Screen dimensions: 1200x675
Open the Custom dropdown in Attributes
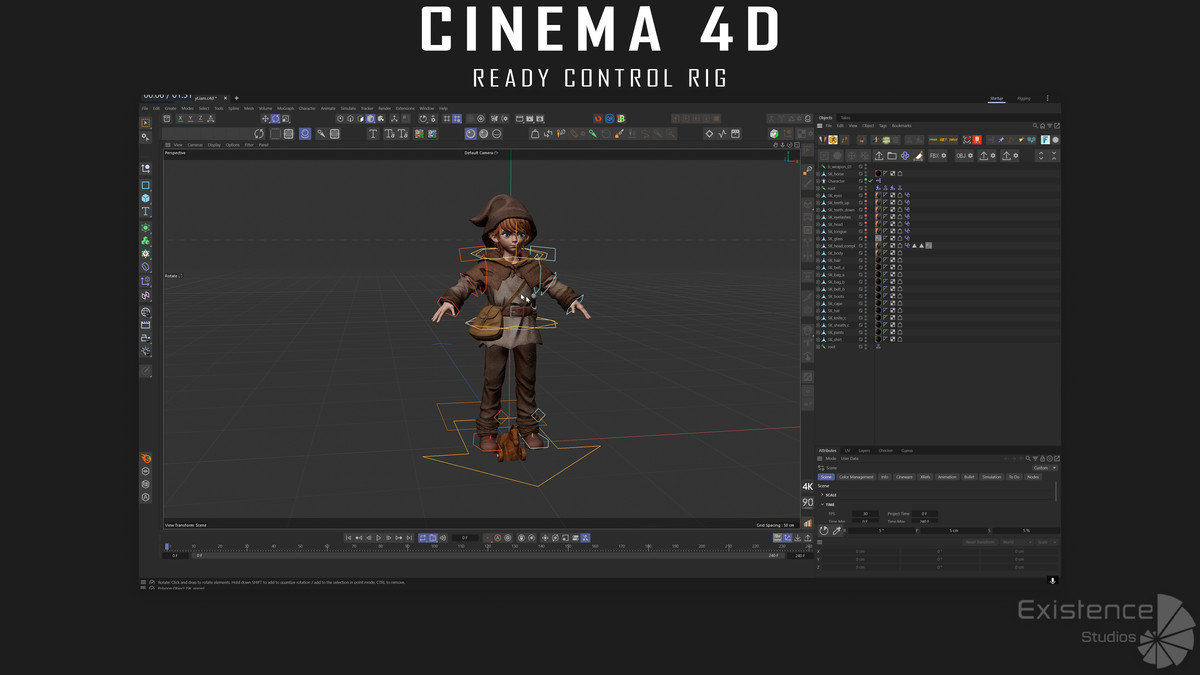coord(1045,468)
